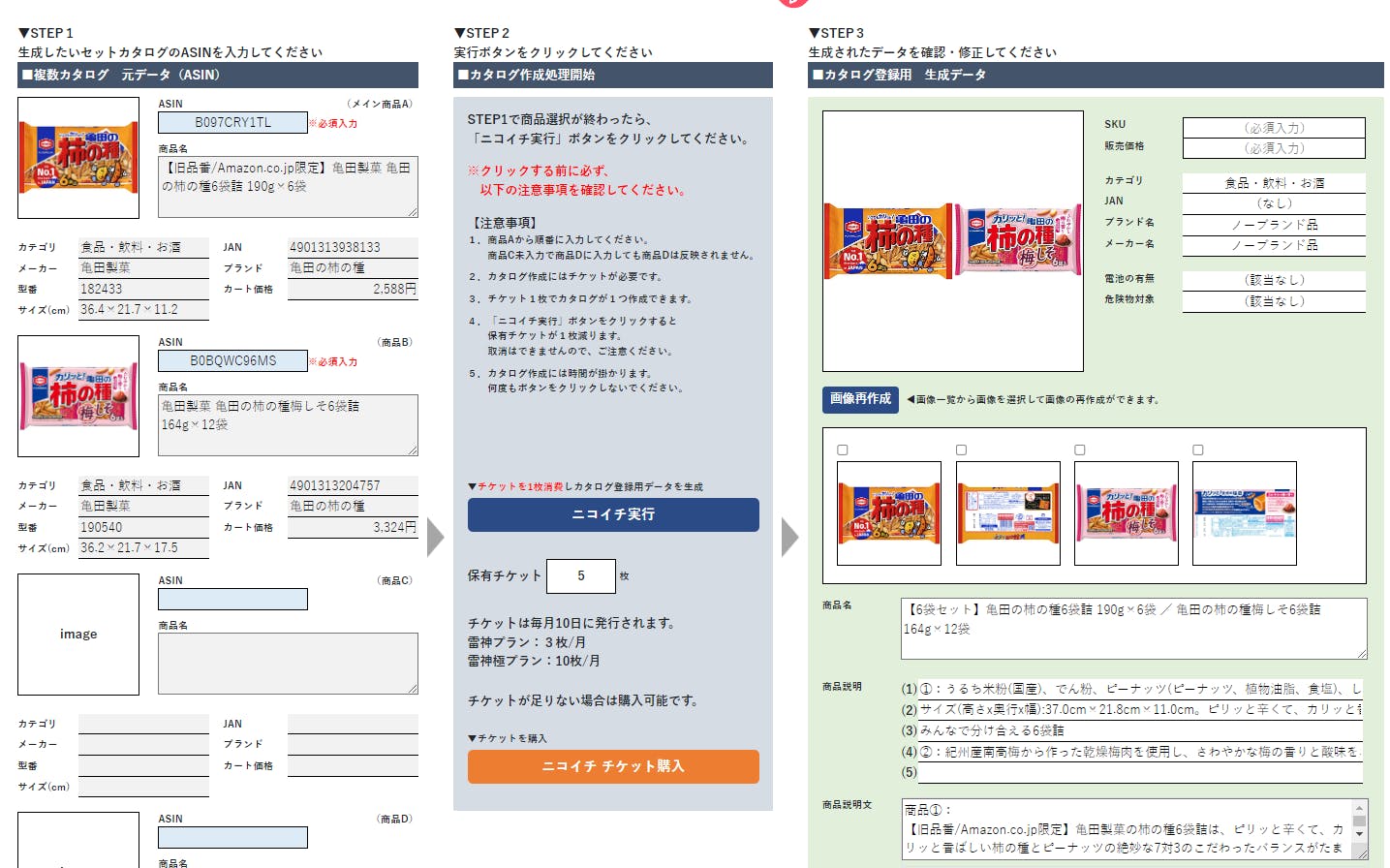This screenshot has height=868, width=1390.
Task: Tick the second image thumbnail checkbox
Action: click(x=962, y=450)
